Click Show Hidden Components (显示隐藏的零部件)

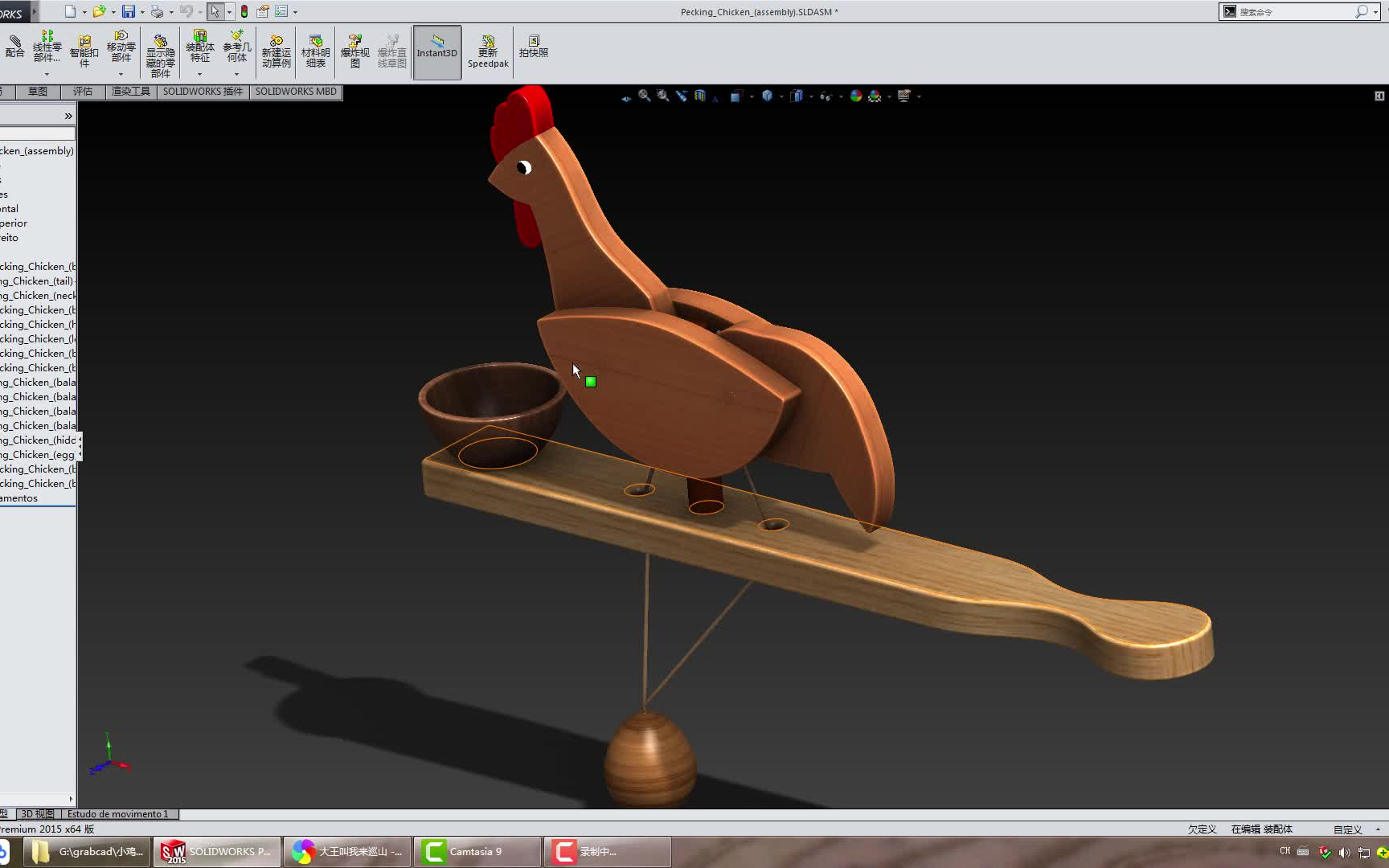[161, 55]
